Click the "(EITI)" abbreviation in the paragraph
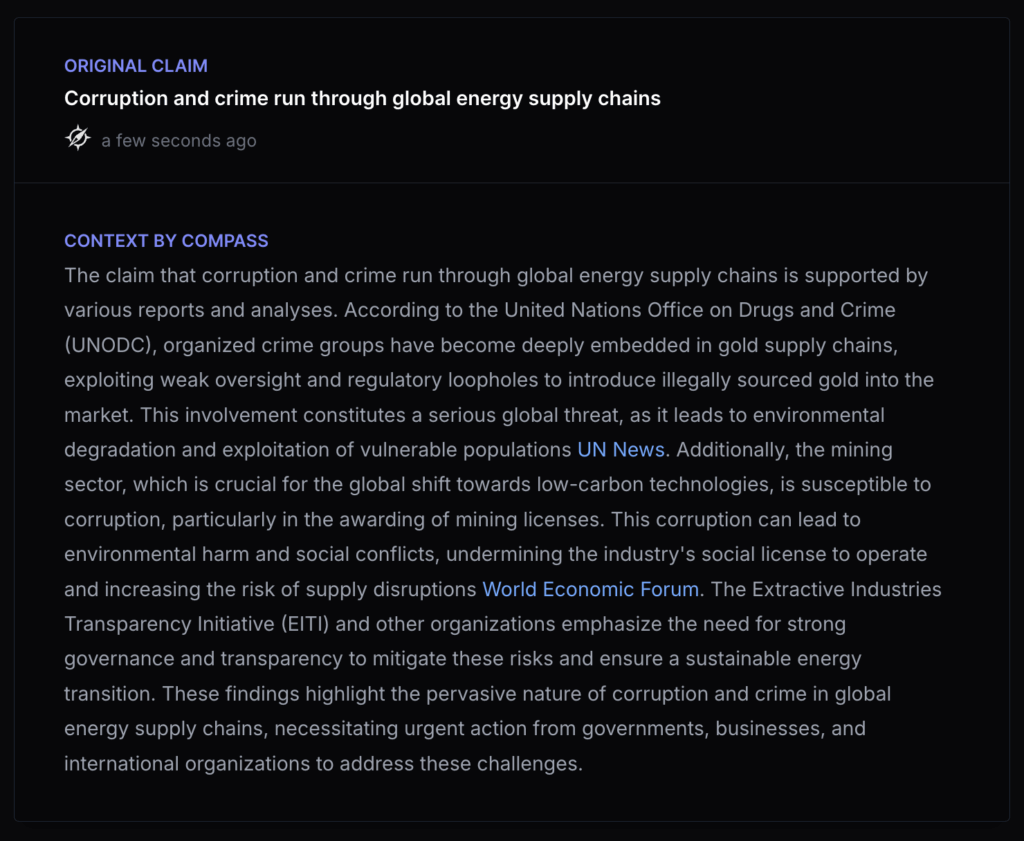Image resolution: width=1024 pixels, height=841 pixels. click(302, 624)
